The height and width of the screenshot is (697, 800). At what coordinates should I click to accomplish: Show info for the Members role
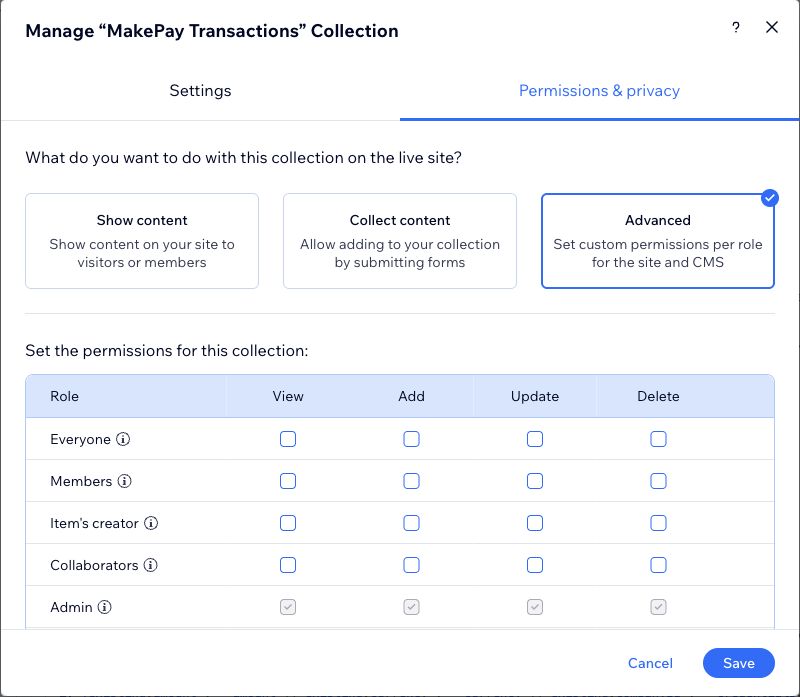[124, 481]
